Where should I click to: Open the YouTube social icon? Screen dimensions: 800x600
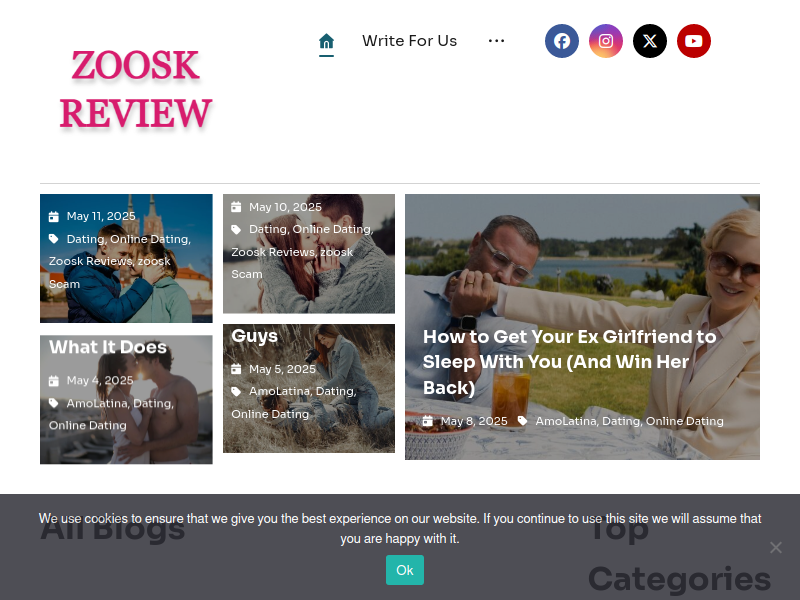(x=693, y=41)
